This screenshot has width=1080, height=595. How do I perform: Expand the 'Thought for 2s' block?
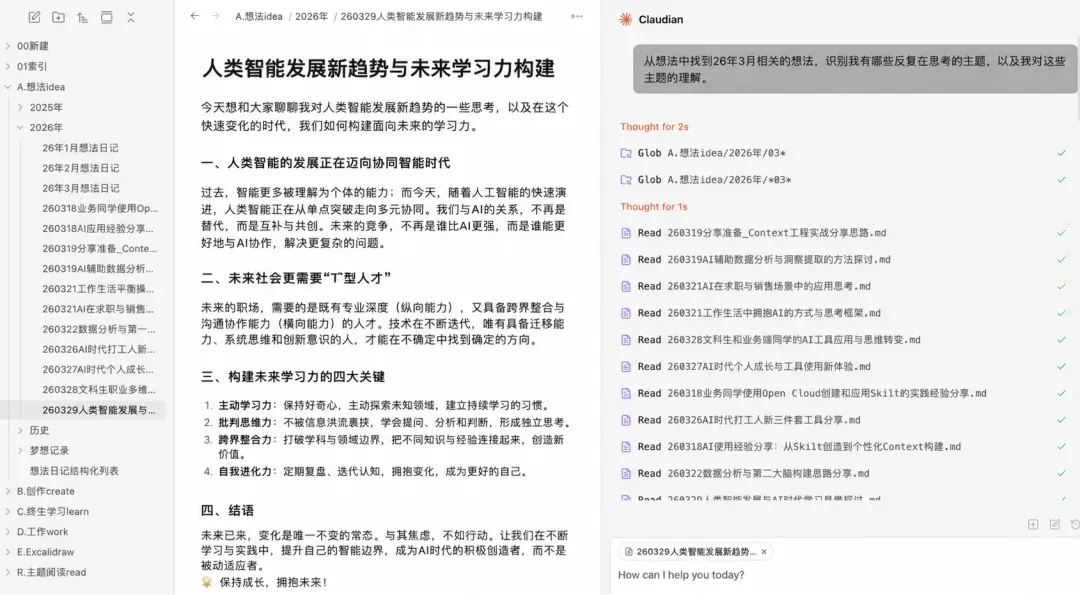point(654,127)
